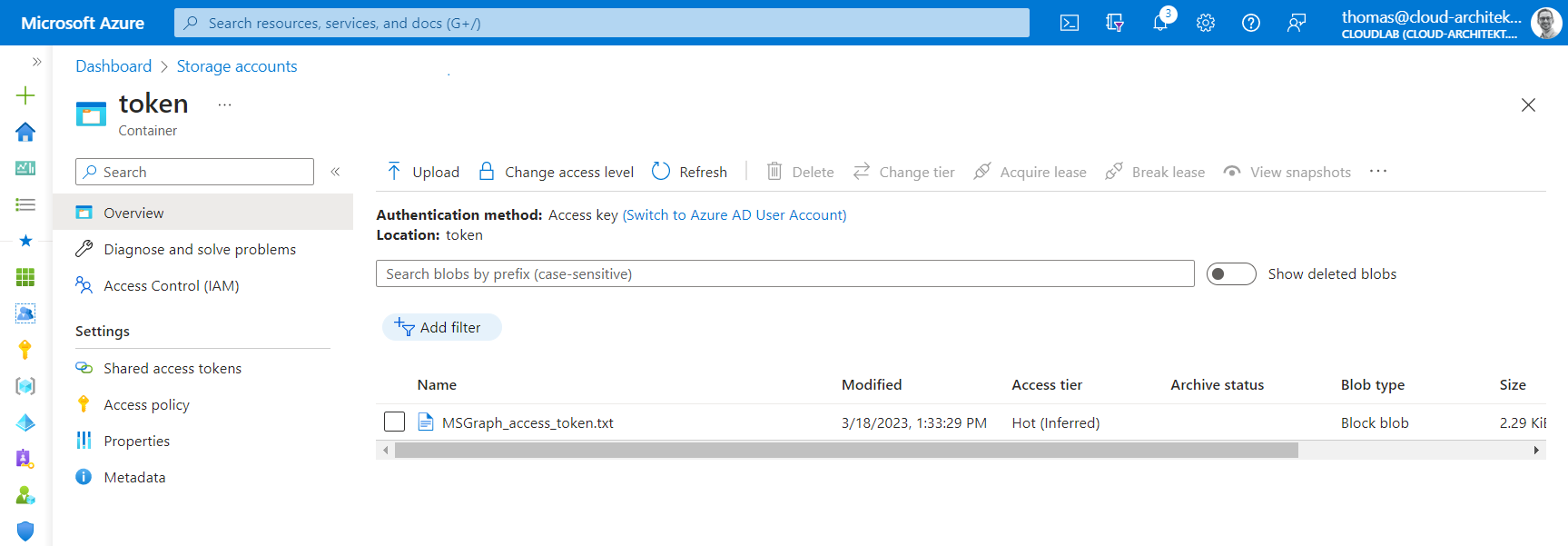The width and height of the screenshot is (1568, 546).
Task: Click View snapshots in the toolbar
Action: click(x=1287, y=172)
